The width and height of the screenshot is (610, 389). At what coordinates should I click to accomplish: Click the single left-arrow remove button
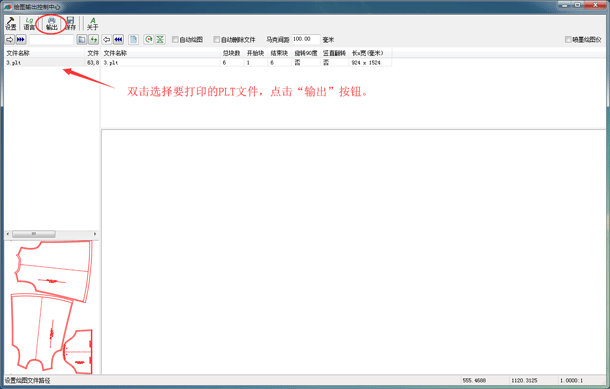click(x=107, y=39)
